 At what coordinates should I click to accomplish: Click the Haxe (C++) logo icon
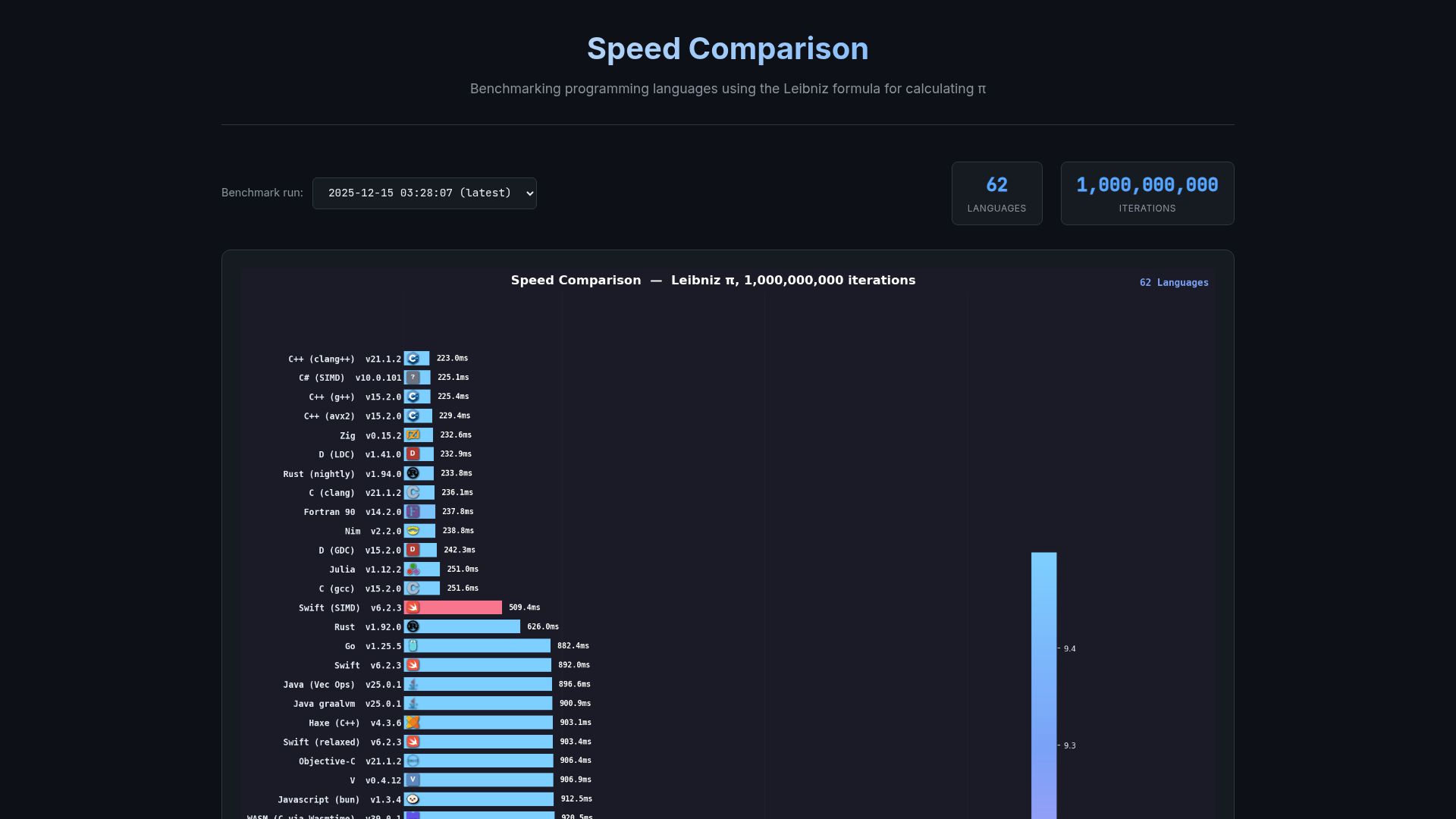(413, 723)
